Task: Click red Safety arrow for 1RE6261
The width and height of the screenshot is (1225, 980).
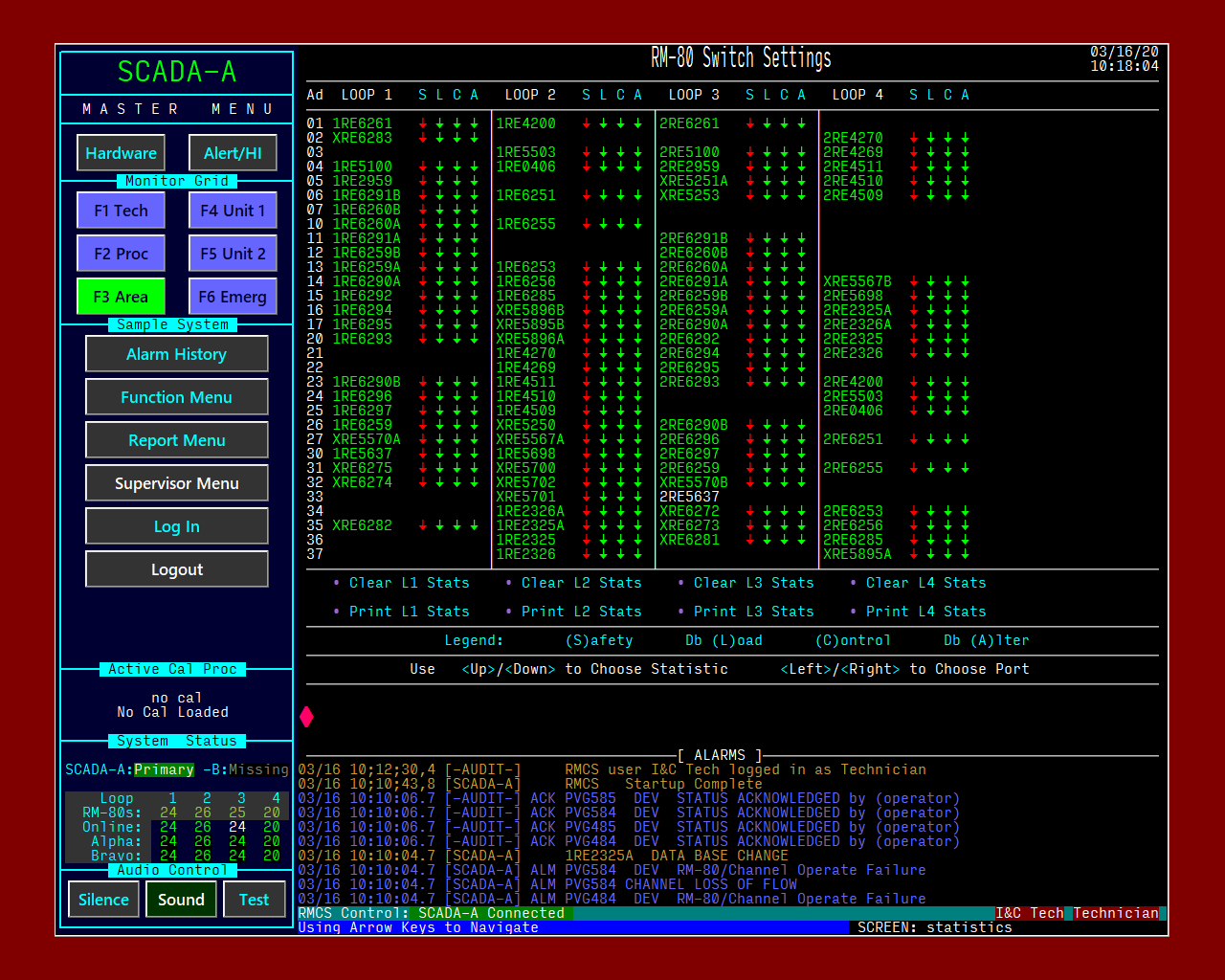Action: (423, 123)
